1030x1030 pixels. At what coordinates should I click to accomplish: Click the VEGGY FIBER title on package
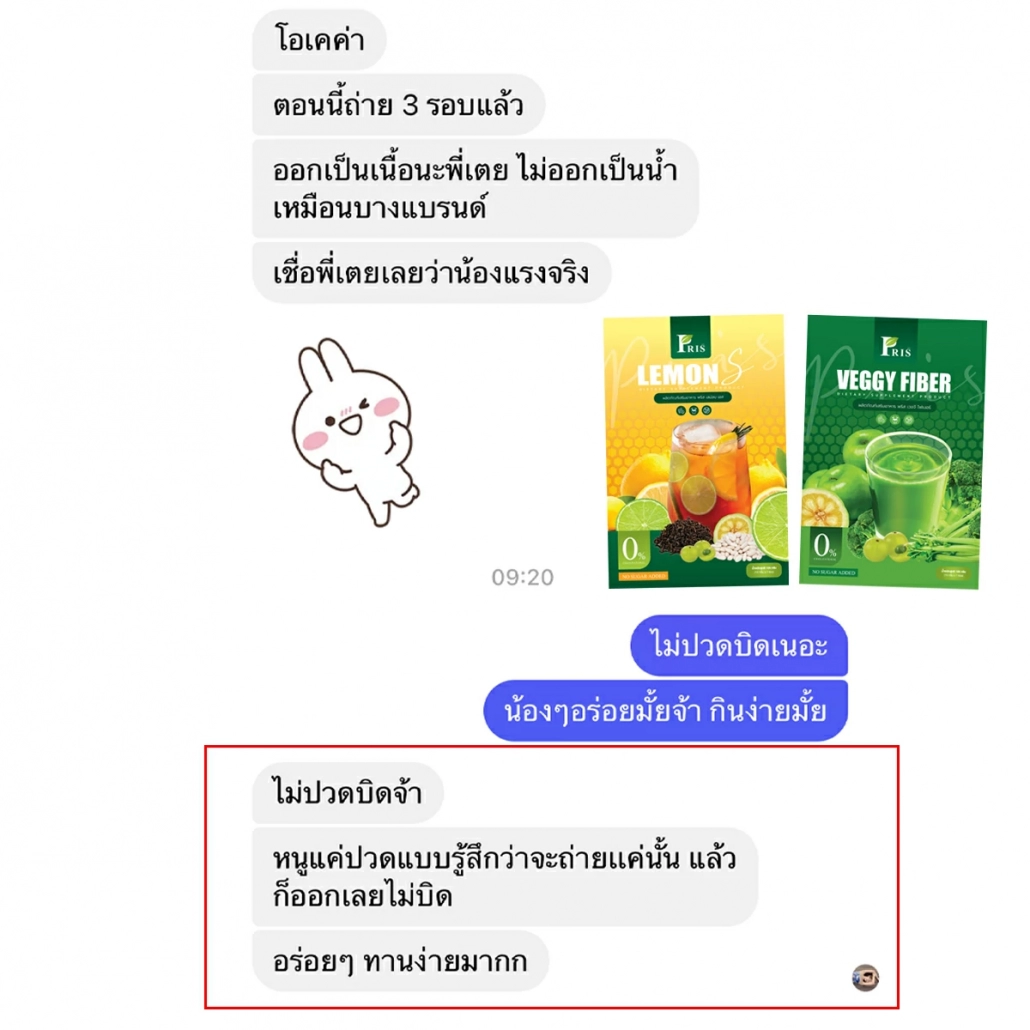[893, 382]
